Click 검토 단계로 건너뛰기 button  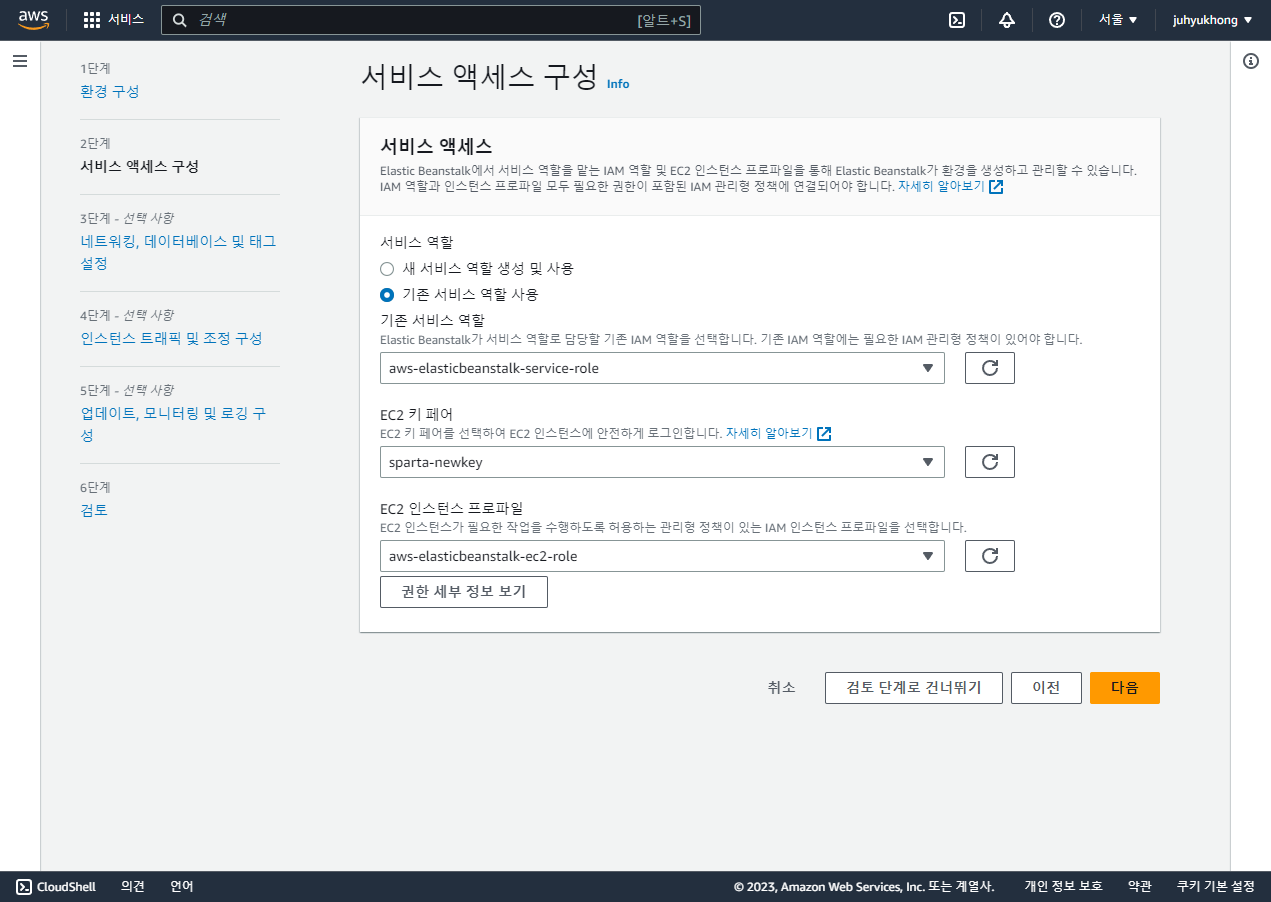[914, 688]
